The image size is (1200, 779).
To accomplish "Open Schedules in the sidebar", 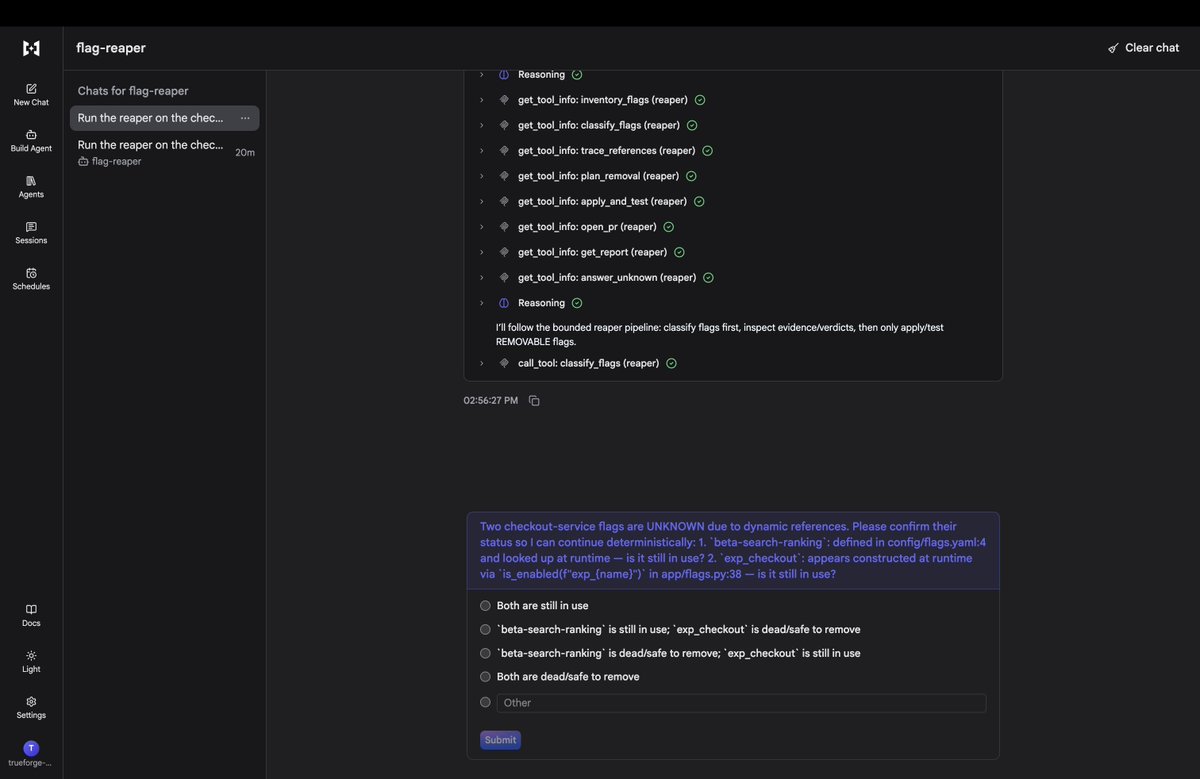I will point(31,279).
